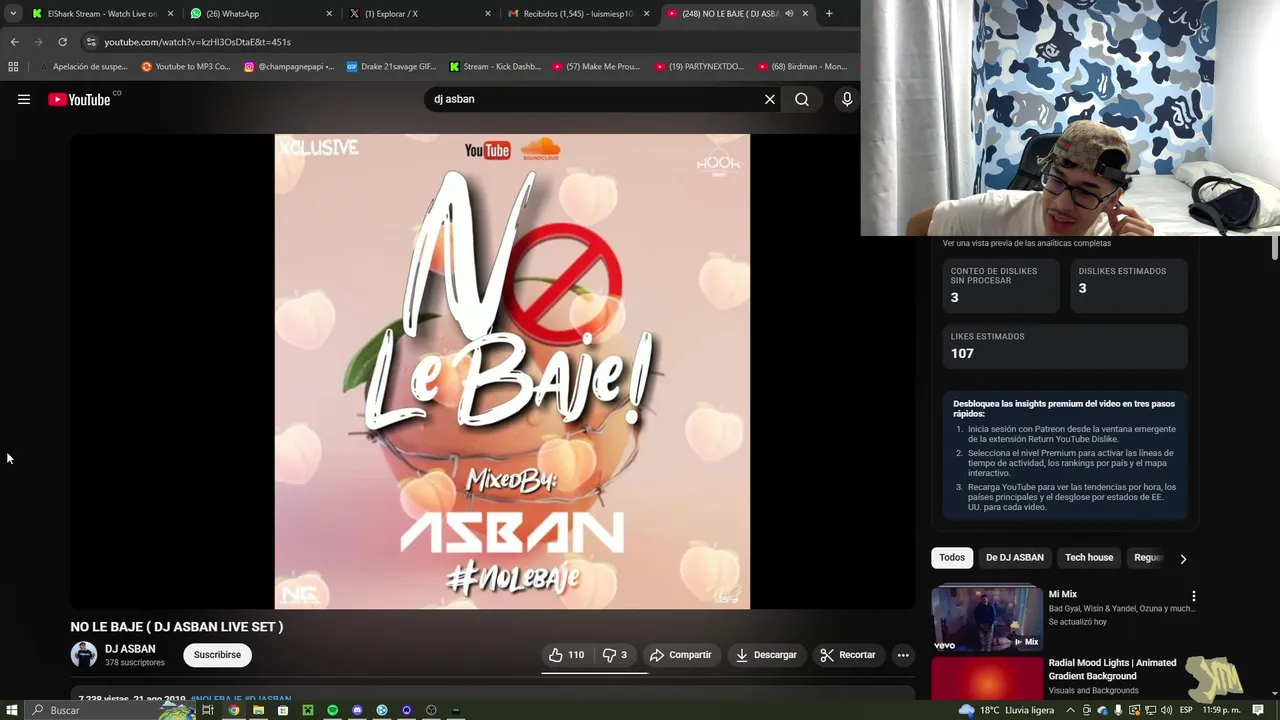Select the 'Tech house' filter chip
The image size is (1280, 720).
pyautogui.click(x=1089, y=558)
